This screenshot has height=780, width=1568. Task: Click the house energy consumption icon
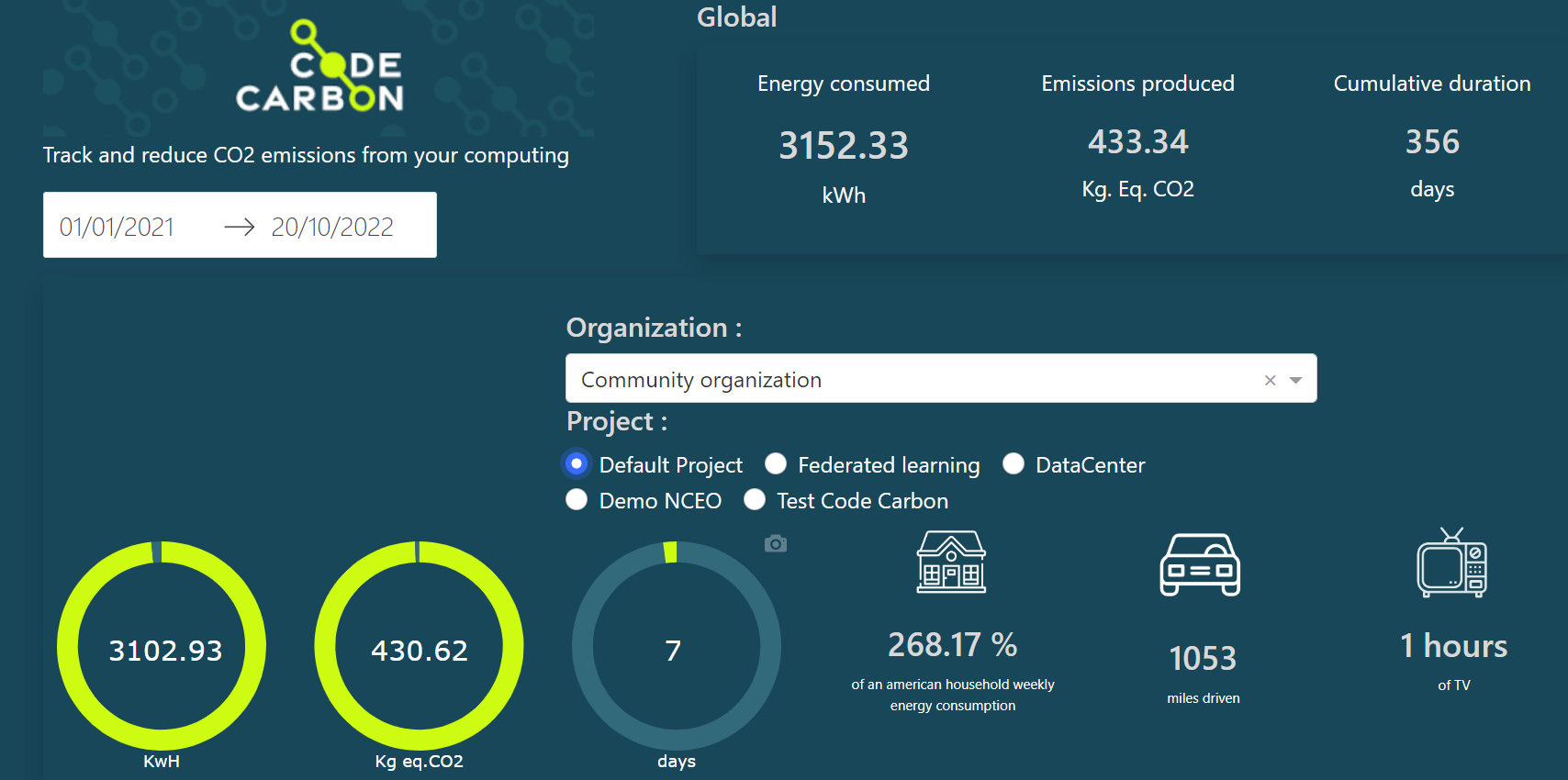(951, 563)
